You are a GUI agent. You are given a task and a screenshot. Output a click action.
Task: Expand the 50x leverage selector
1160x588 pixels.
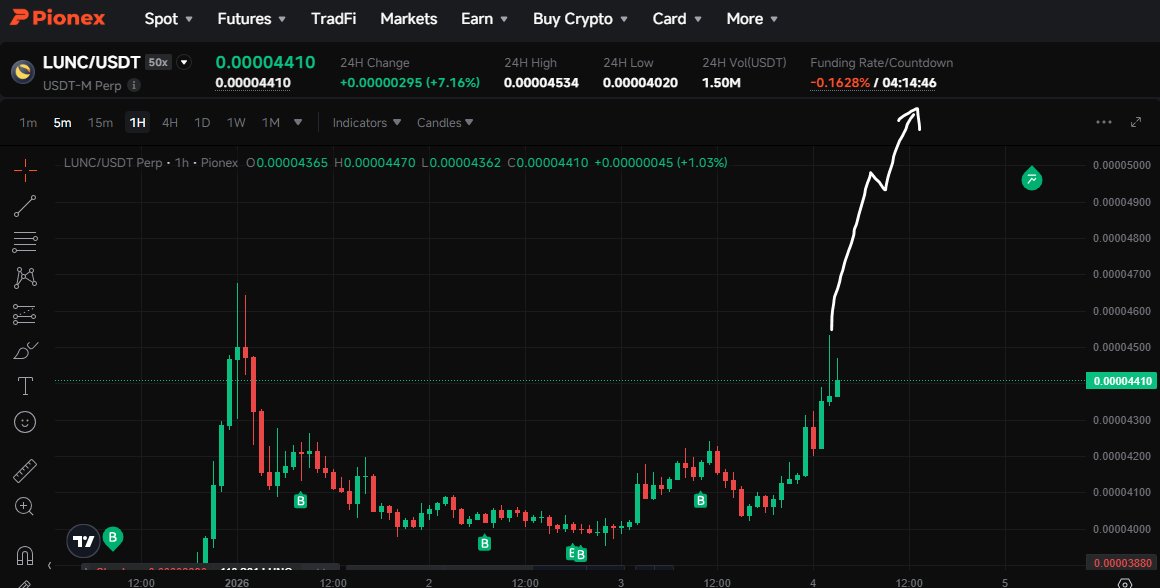pos(157,62)
